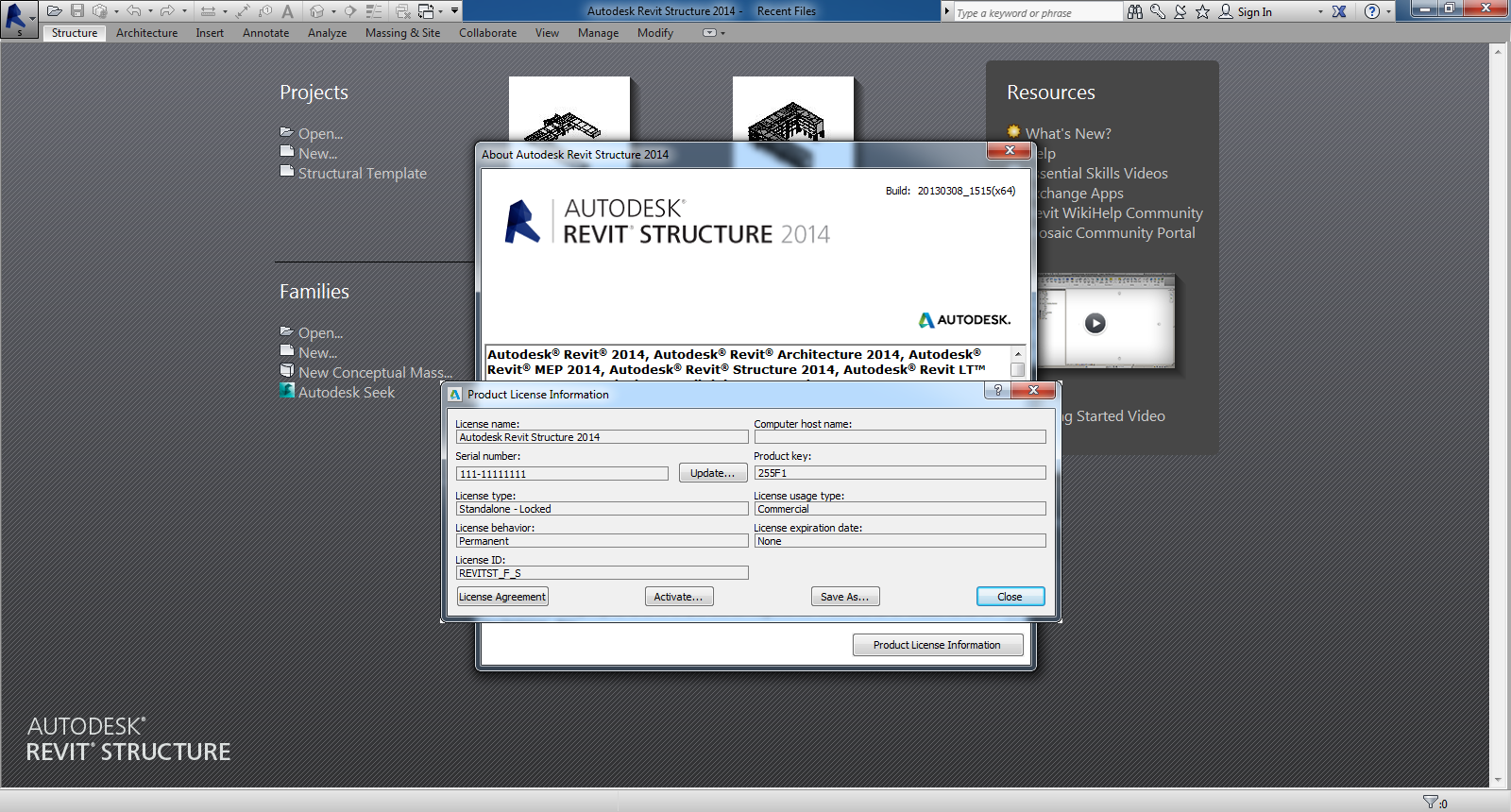Switch to the Massing & Site tab
Image resolution: width=1511 pixels, height=812 pixels.
point(402,33)
